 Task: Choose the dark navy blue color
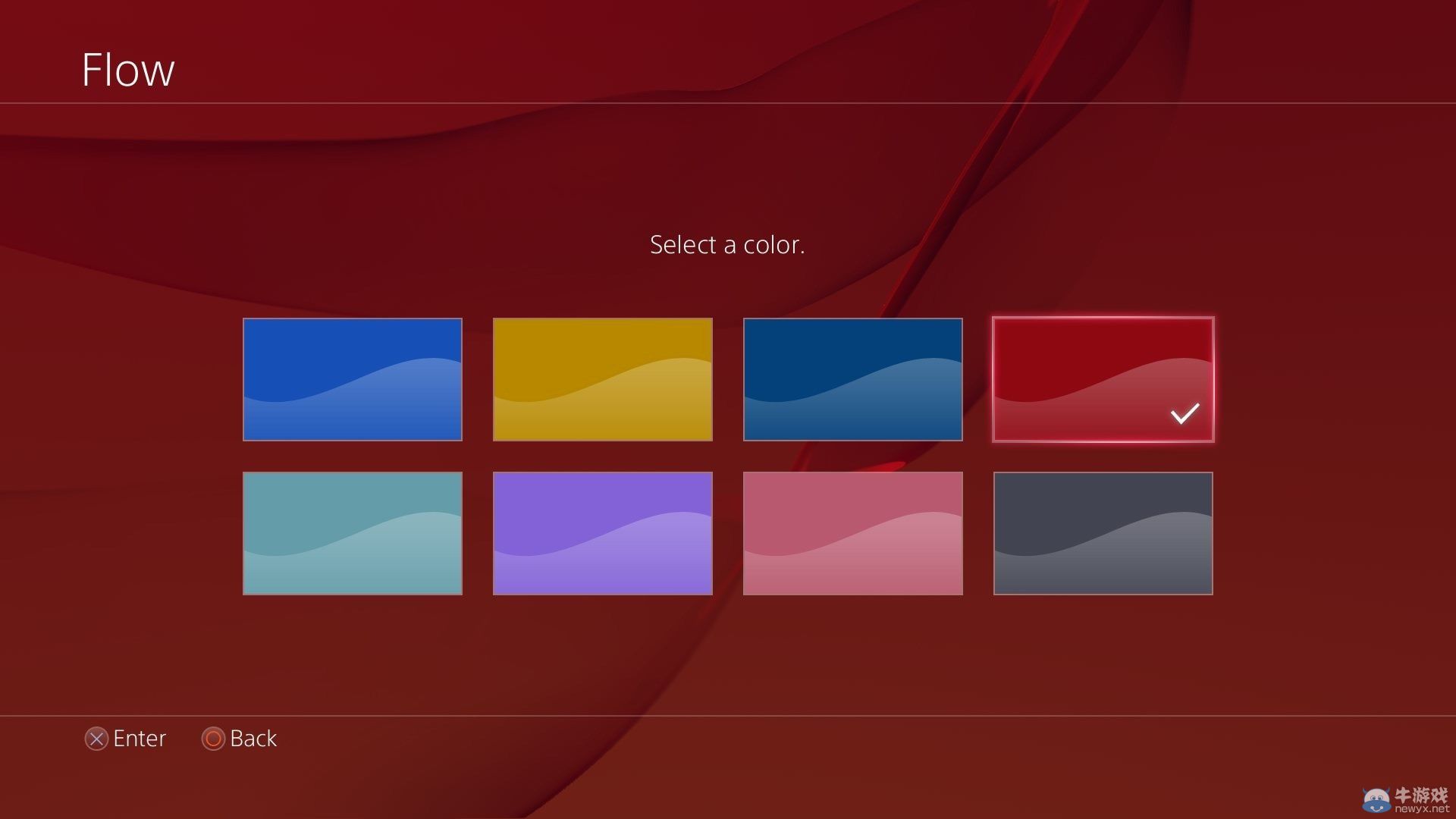852,379
